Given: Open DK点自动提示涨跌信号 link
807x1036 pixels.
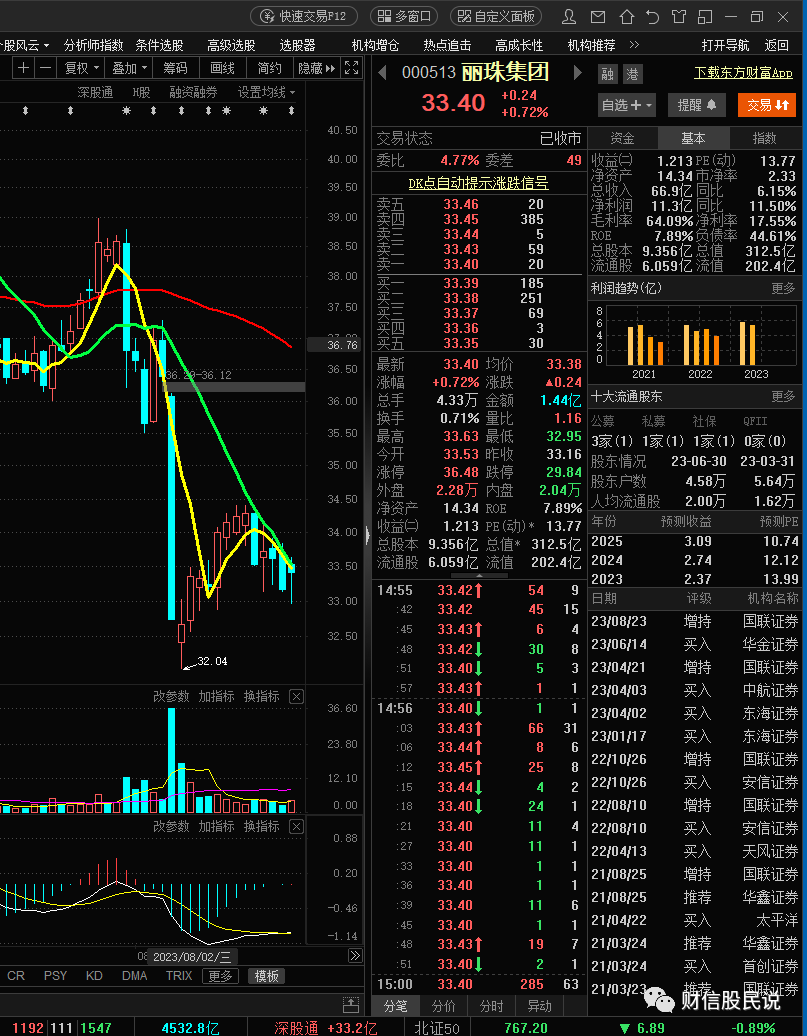Looking at the screenshot, I should [x=479, y=183].
